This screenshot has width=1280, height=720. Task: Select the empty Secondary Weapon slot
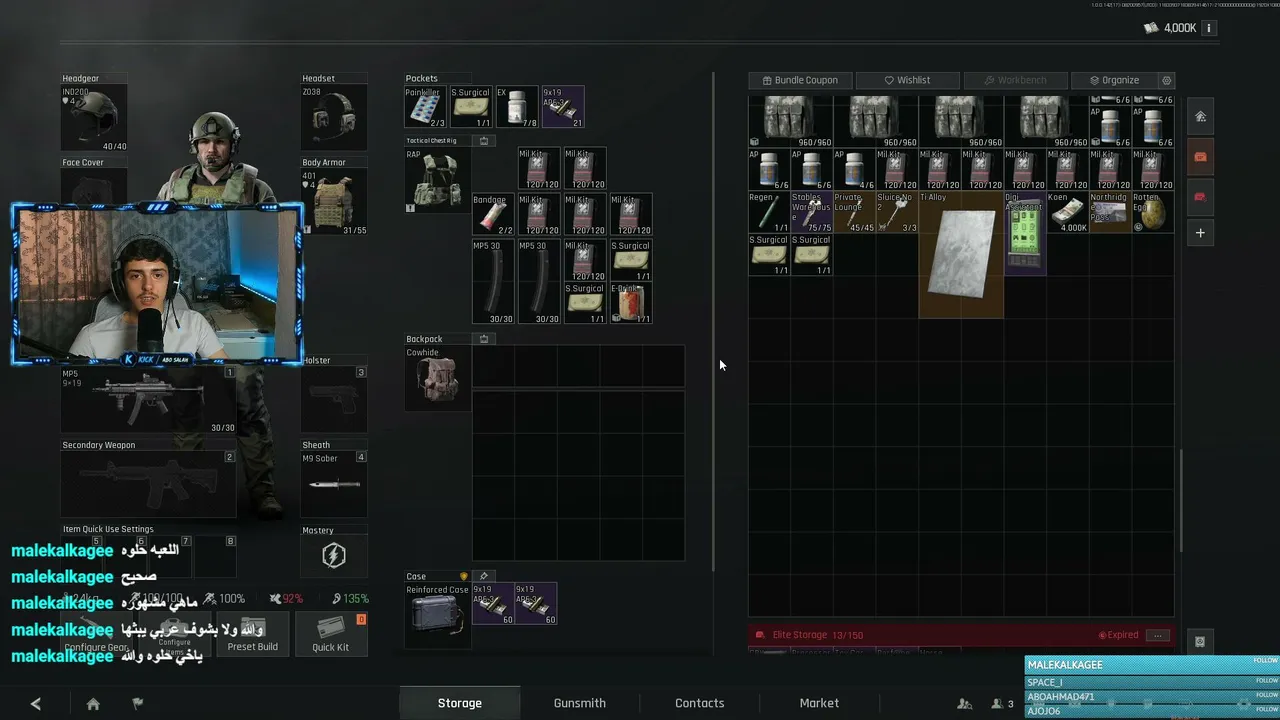click(x=148, y=484)
